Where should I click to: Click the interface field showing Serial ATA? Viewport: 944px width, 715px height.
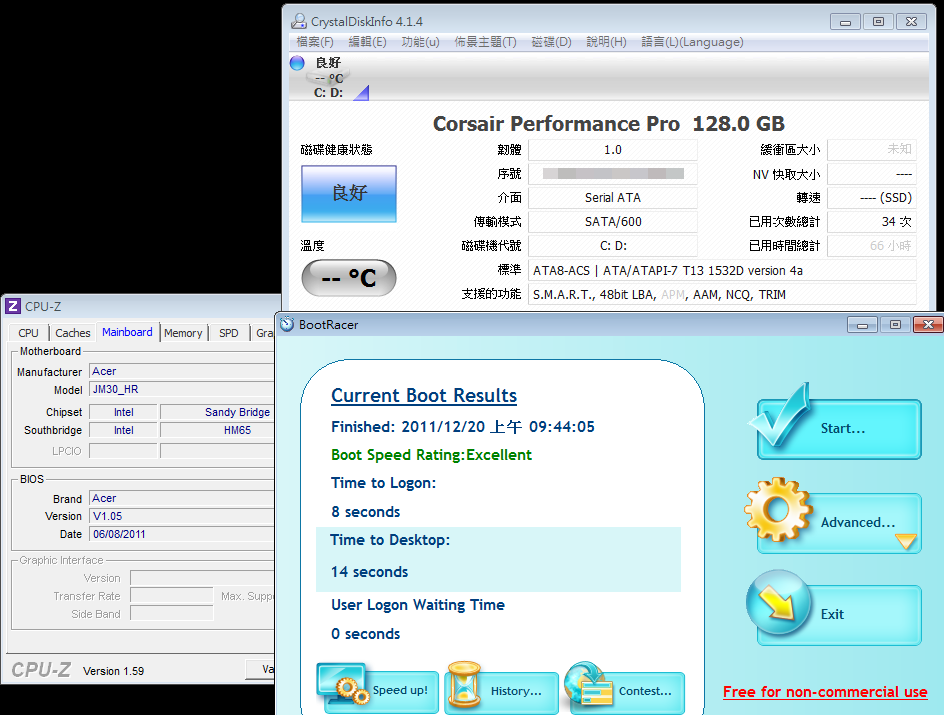click(x=613, y=198)
